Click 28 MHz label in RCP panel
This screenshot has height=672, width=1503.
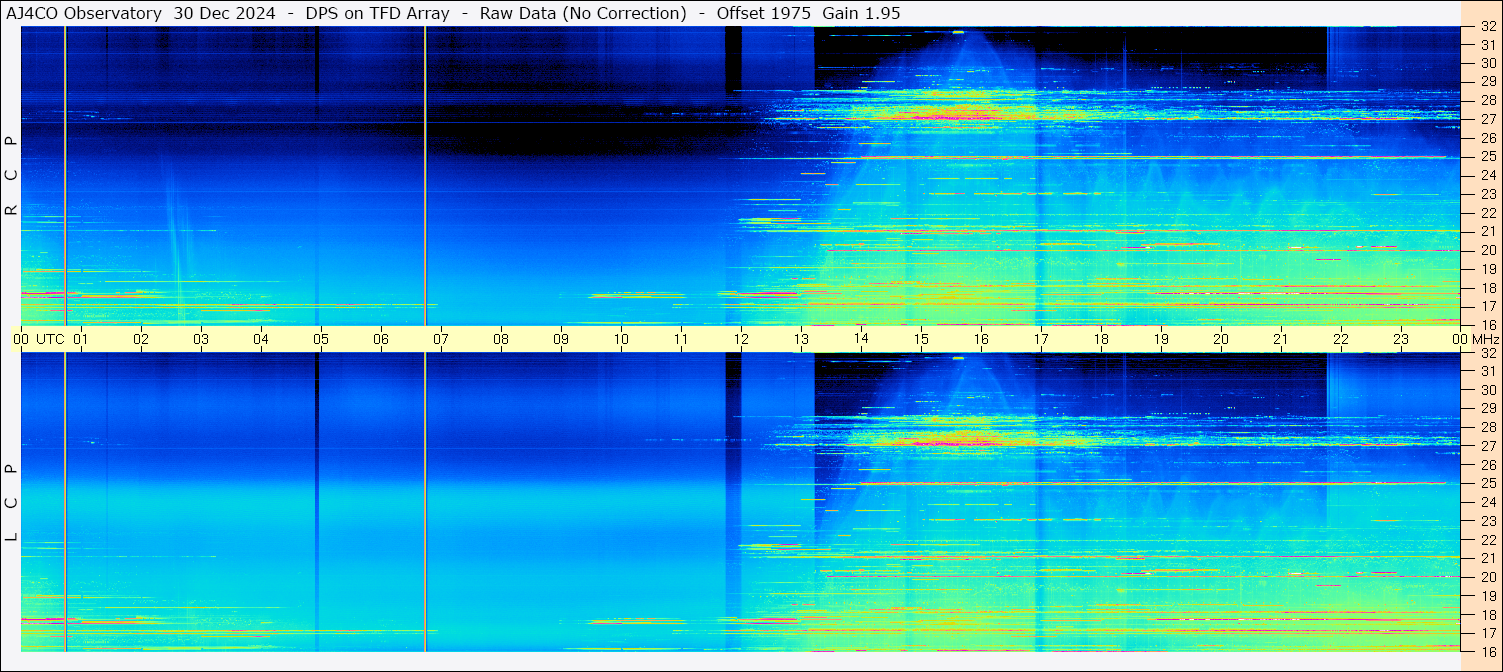pyautogui.click(x=1488, y=100)
